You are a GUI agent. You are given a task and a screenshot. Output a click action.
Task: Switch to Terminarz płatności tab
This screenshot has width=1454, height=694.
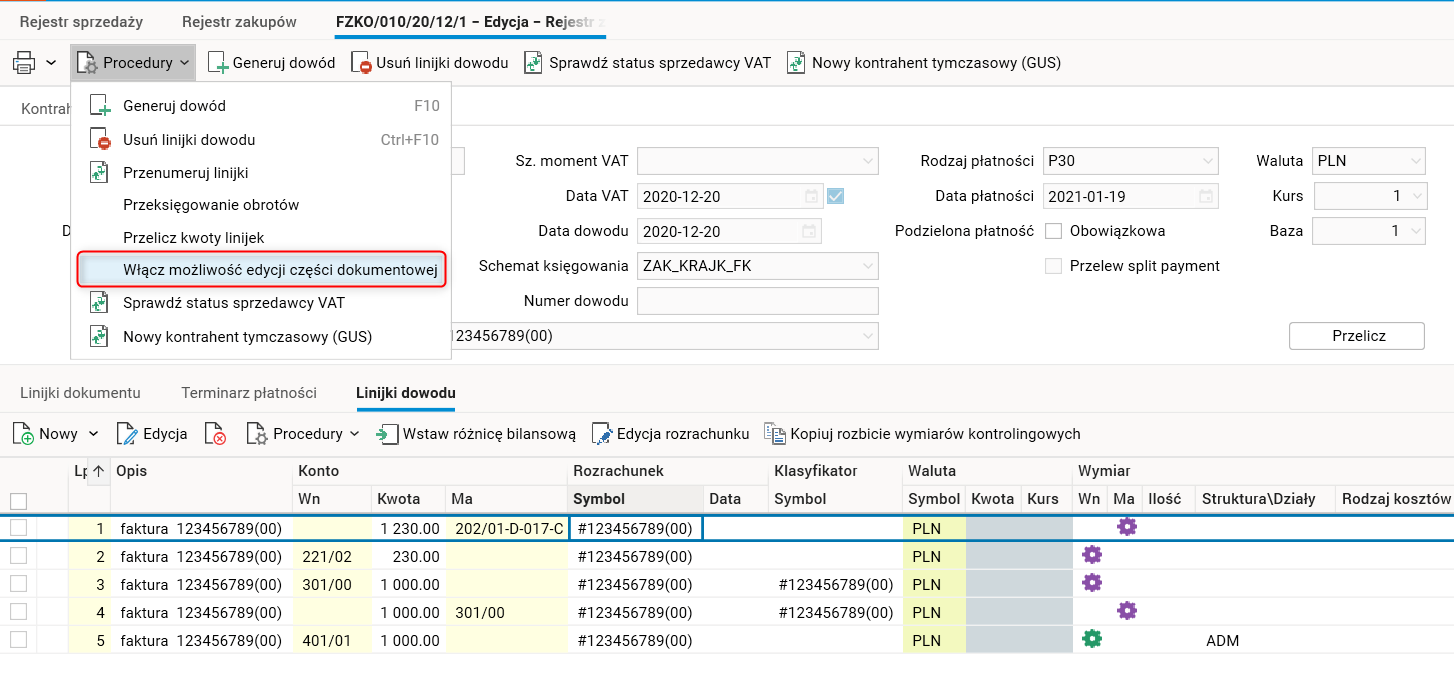(x=249, y=393)
